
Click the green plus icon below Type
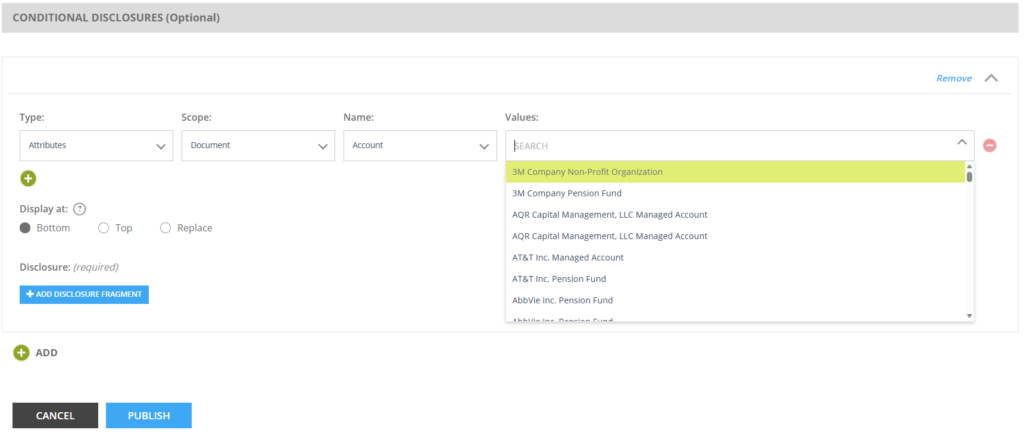tap(28, 178)
